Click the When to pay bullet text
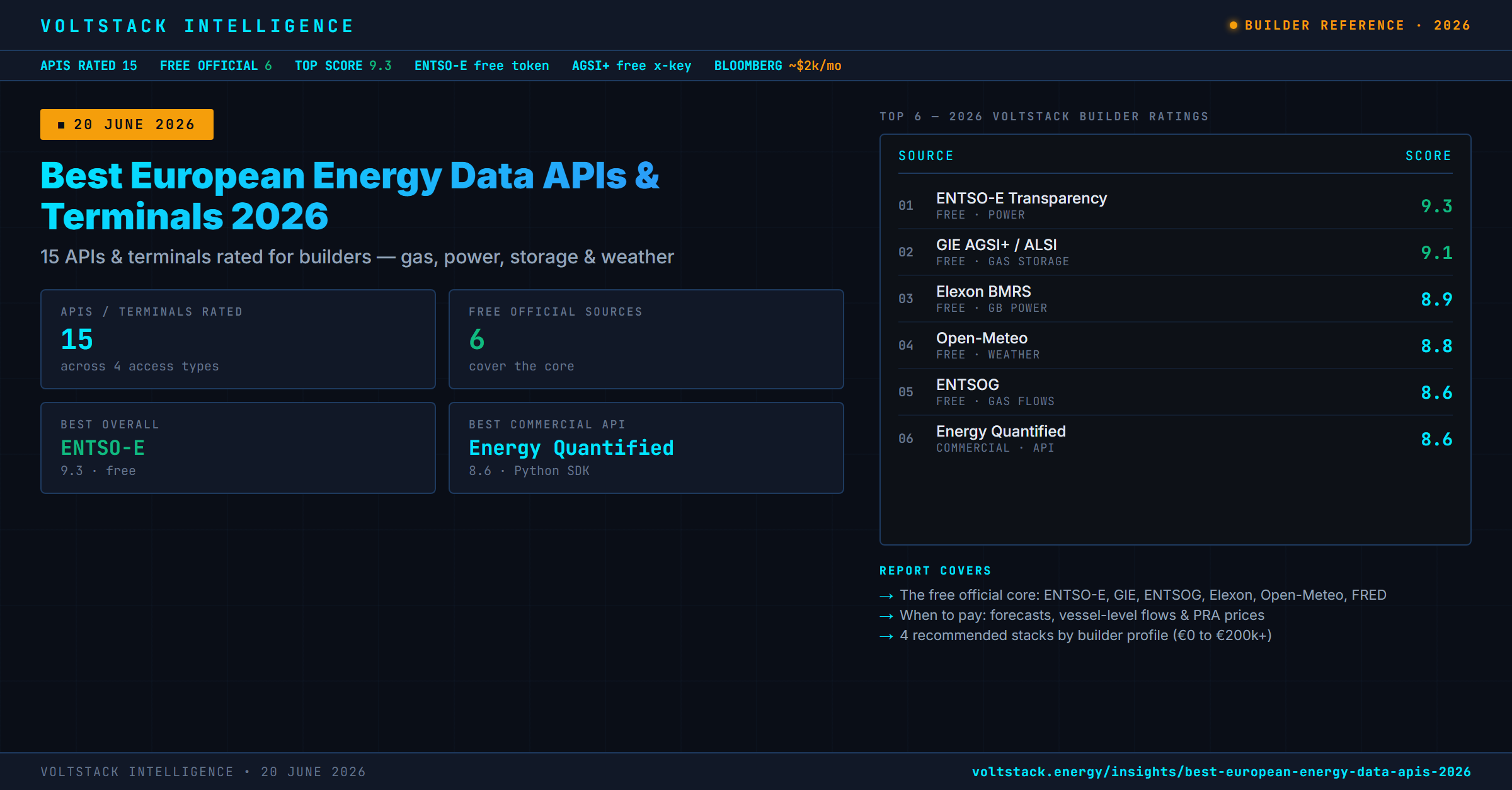1512x790 pixels. coord(1082,615)
